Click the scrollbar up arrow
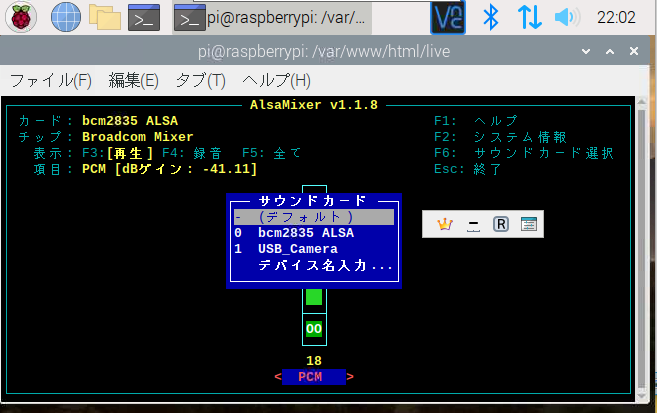657x413 pixels. [x=641, y=102]
